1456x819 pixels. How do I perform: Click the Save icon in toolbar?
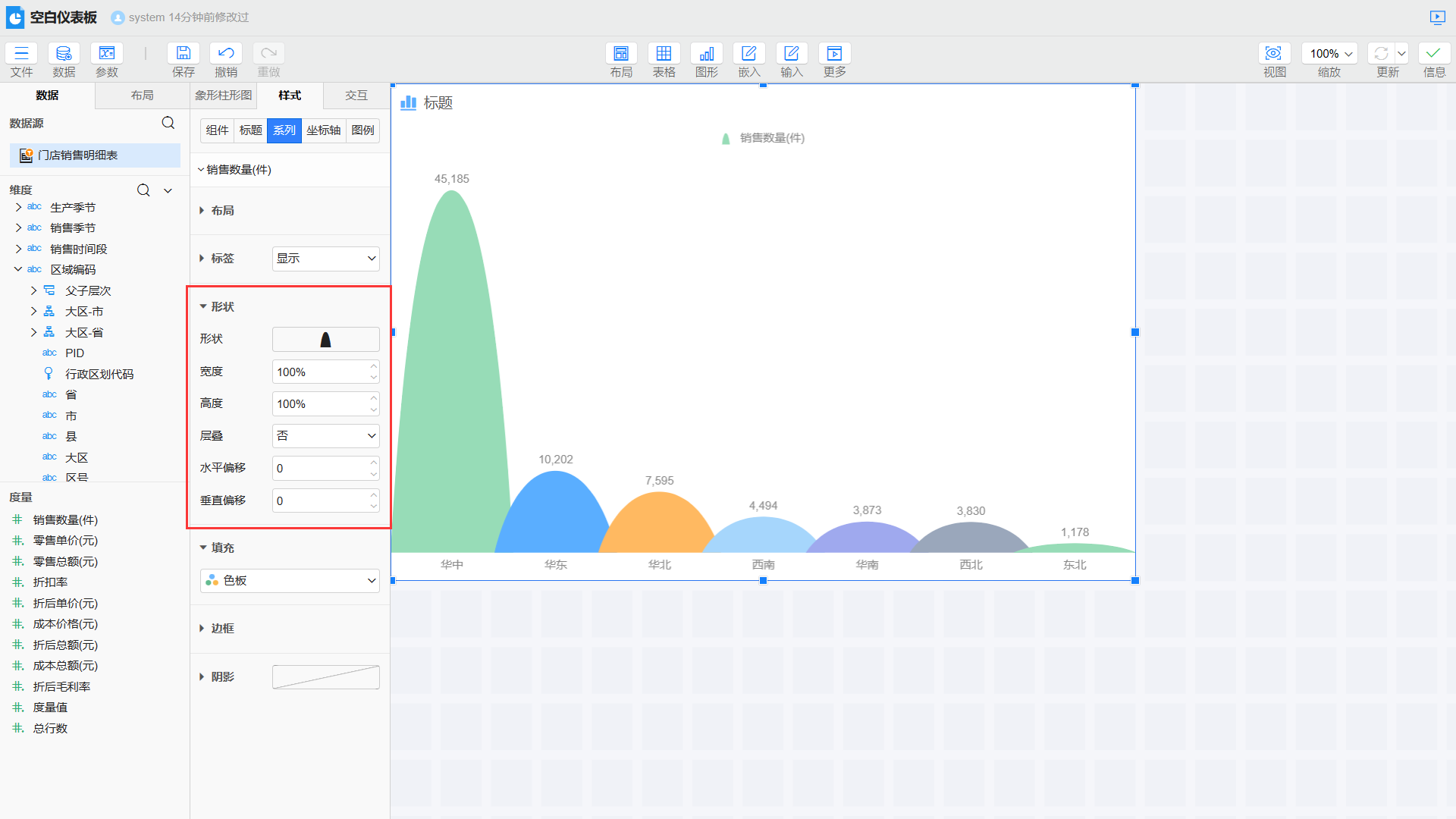click(x=183, y=53)
